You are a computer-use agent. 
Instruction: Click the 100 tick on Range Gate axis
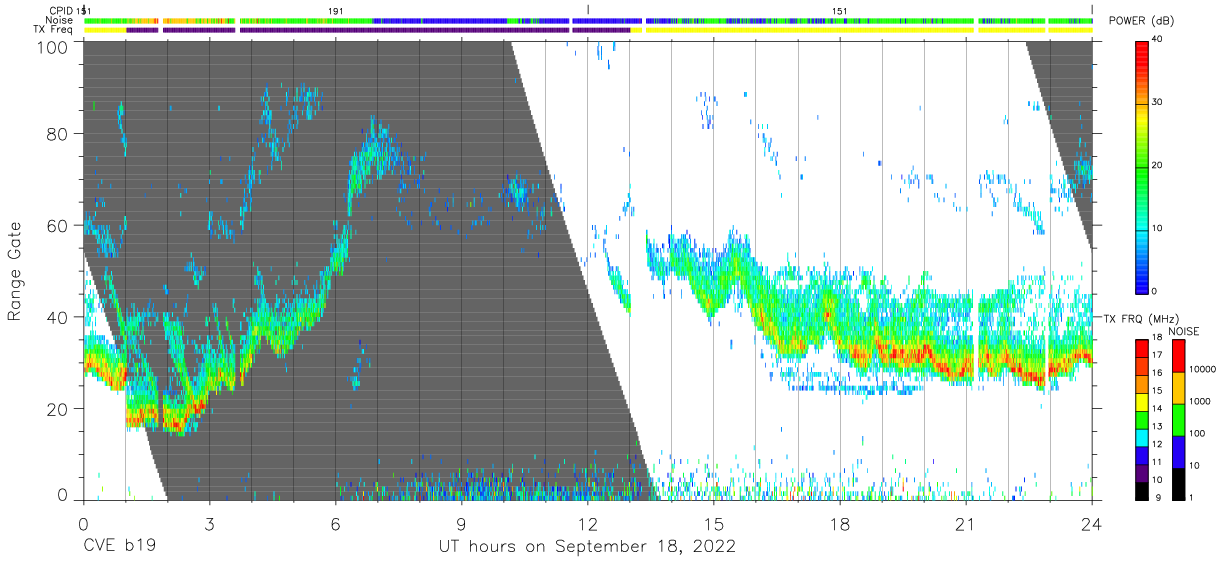(x=52, y=47)
